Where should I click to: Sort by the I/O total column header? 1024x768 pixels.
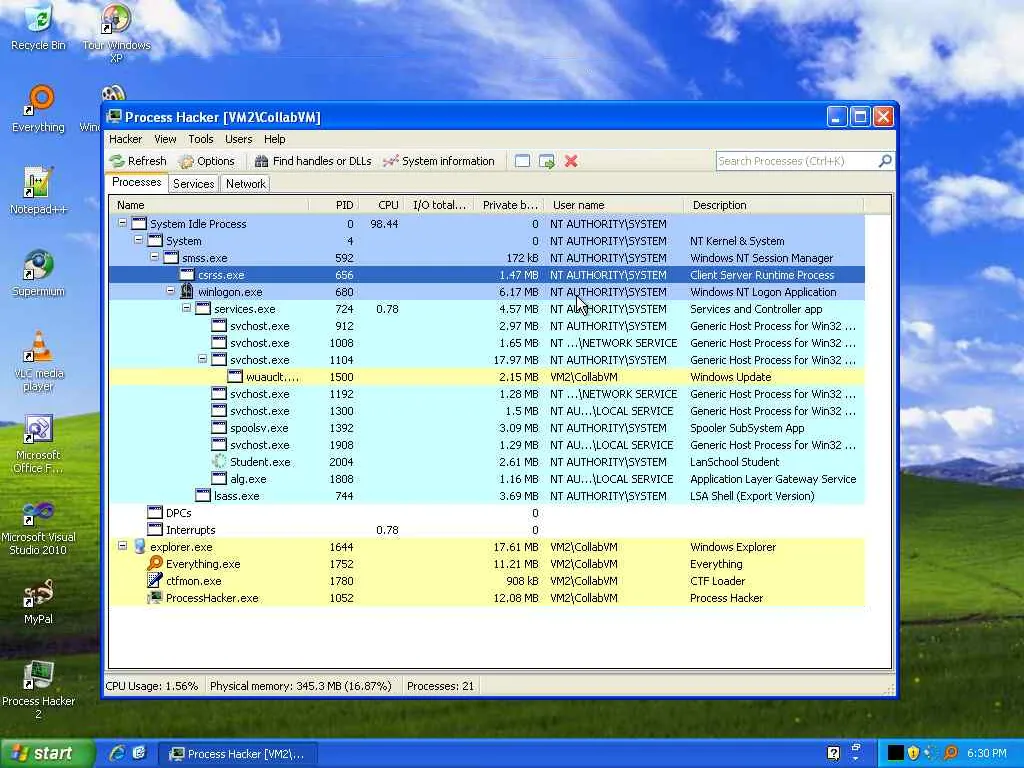pos(440,205)
